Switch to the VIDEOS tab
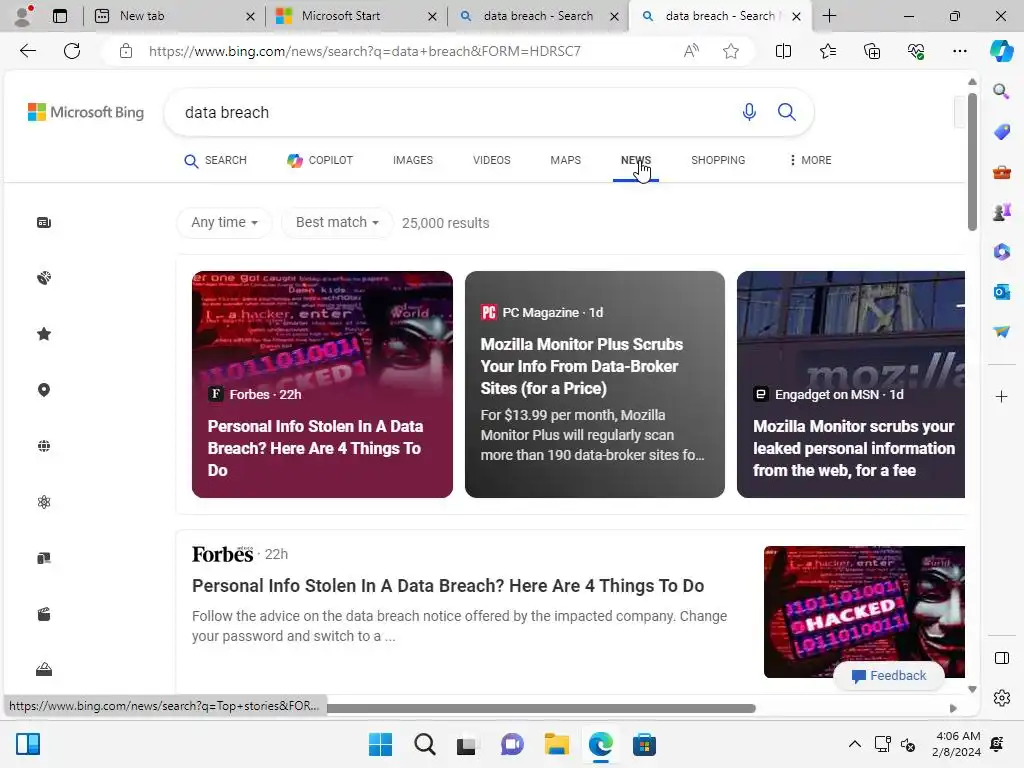Viewport: 1024px width, 768px height. point(492,160)
